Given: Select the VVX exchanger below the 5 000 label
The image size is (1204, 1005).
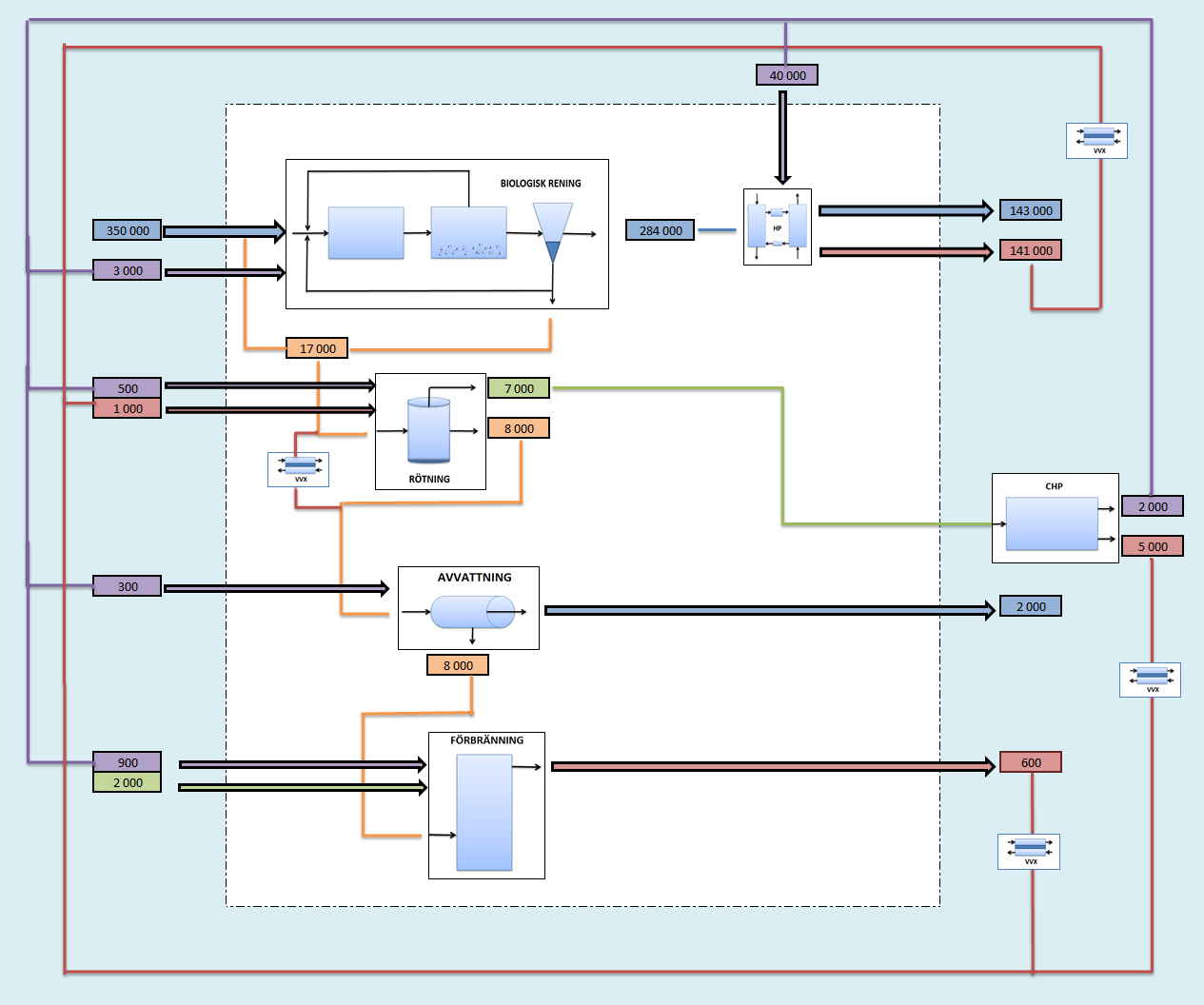Looking at the screenshot, I should [x=1150, y=680].
